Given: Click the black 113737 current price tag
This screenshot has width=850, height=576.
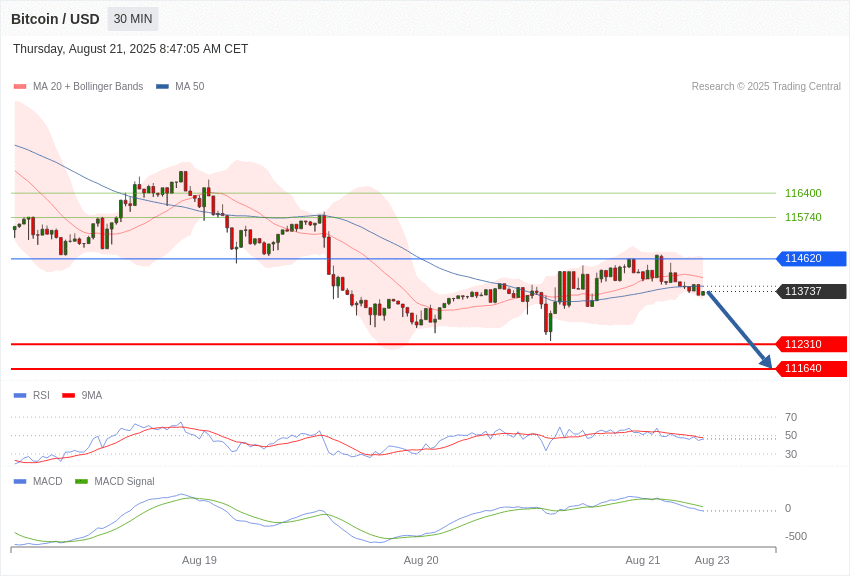Looking at the screenshot, I should 812,292.
